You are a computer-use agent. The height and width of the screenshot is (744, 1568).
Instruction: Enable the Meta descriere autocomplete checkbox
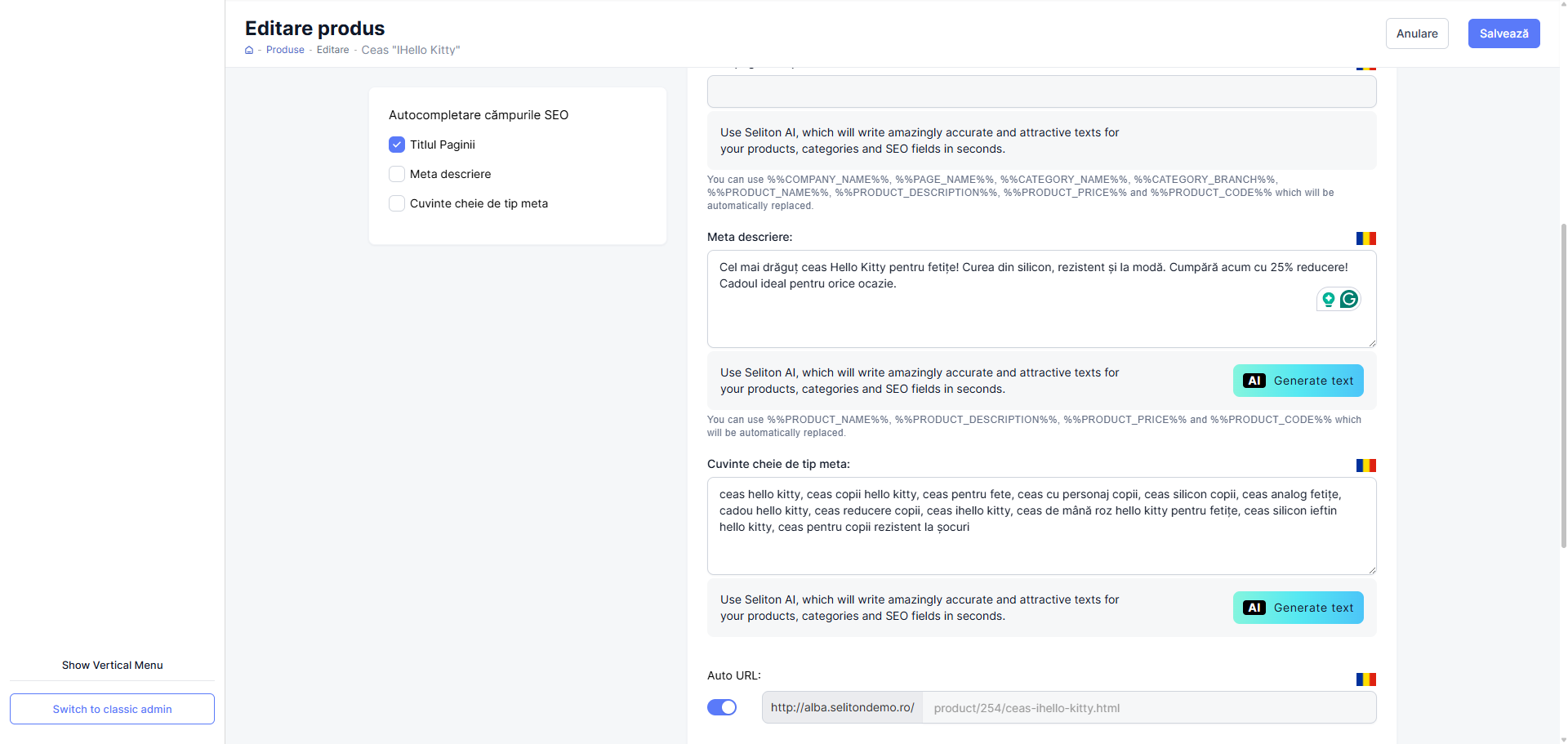397,174
